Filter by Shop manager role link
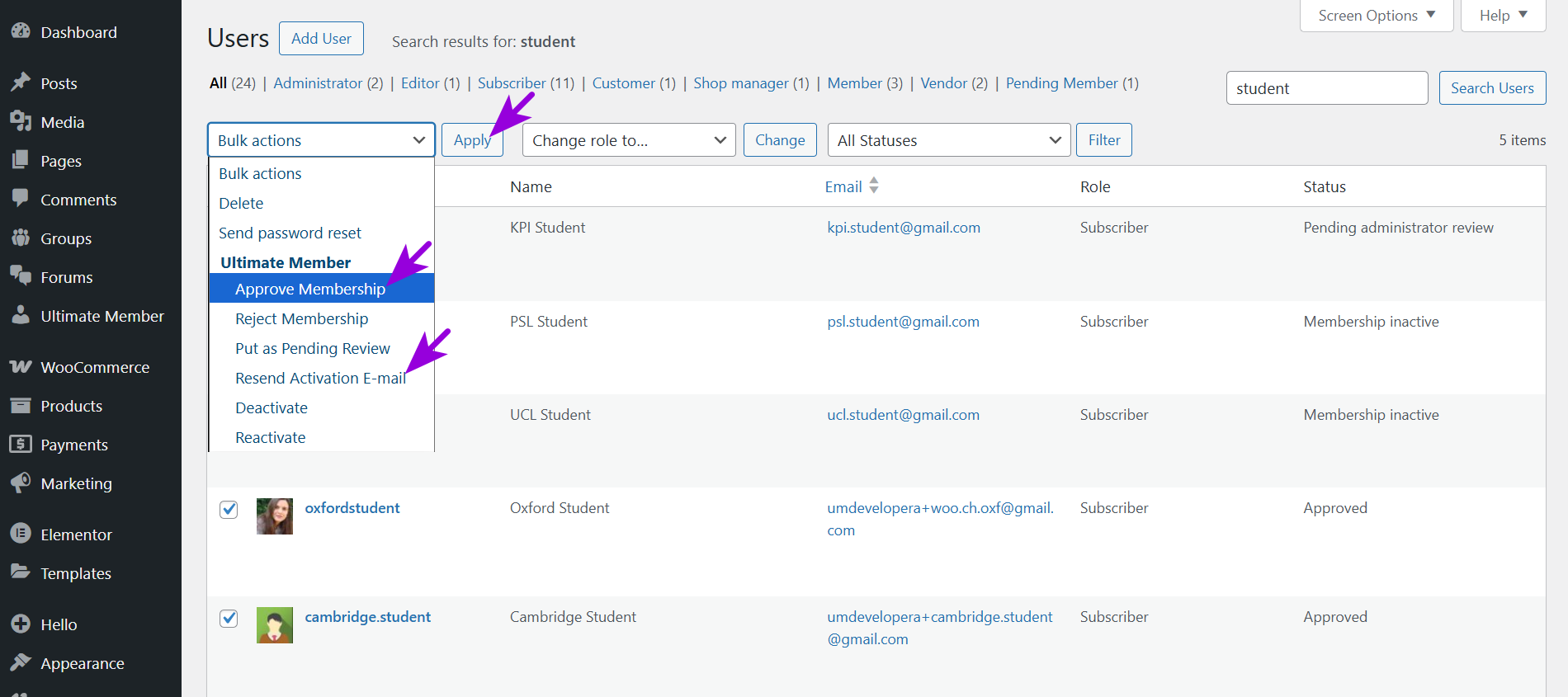 point(741,83)
